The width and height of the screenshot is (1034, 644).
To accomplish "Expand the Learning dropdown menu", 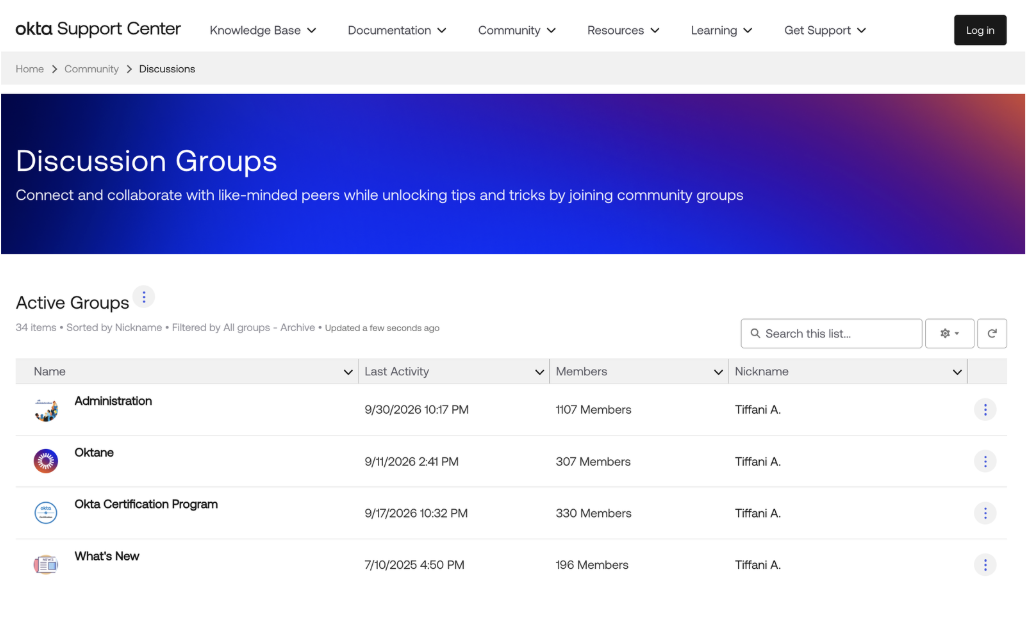I will click(721, 30).
